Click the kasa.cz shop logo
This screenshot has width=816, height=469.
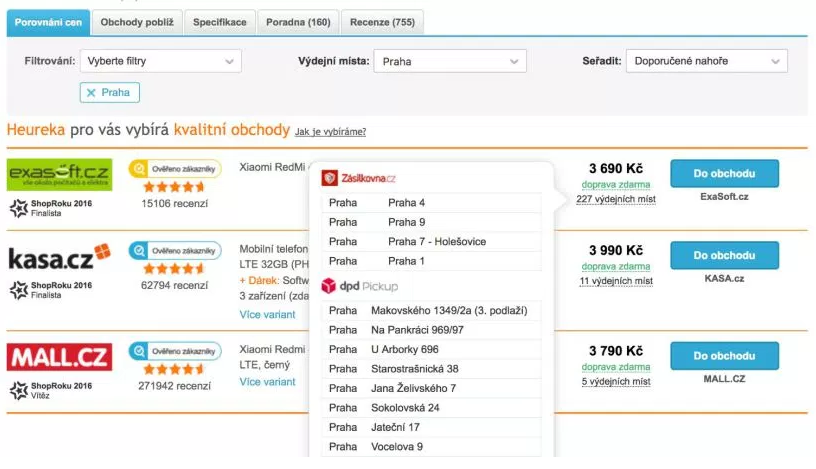tap(59, 257)
